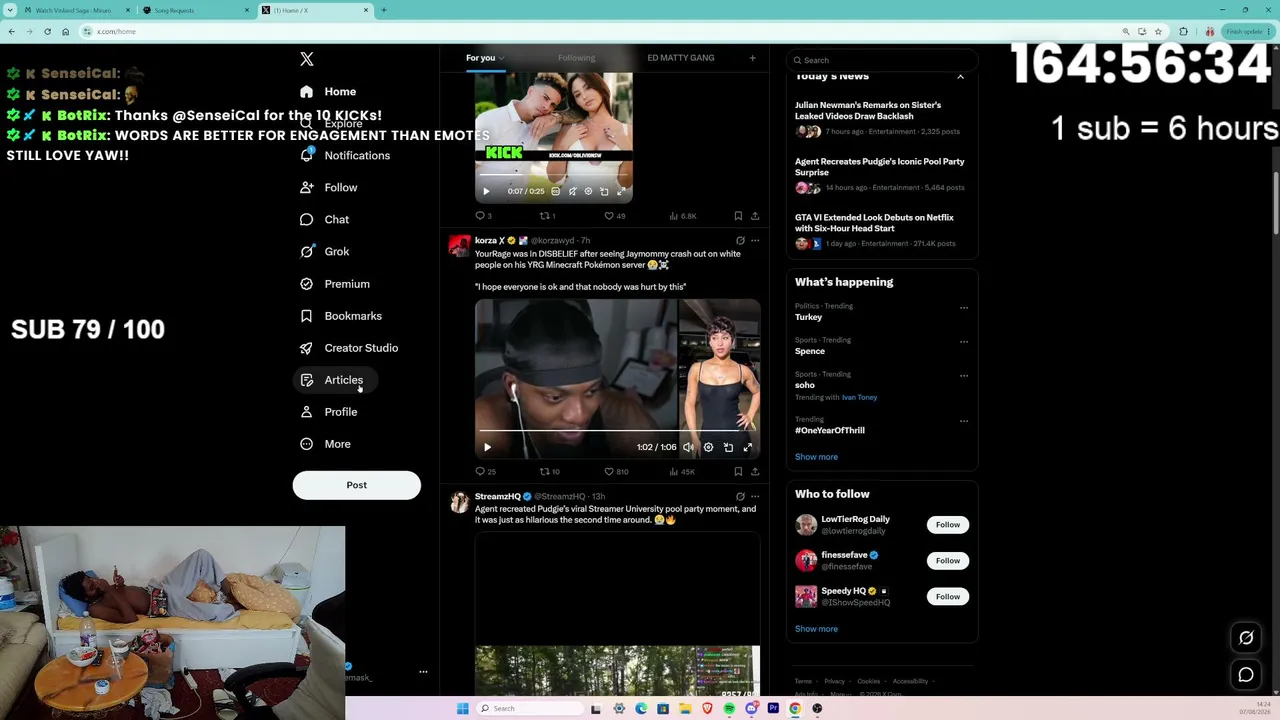Open Creator Studio in the sidebar
The image size is (1280, 720).
click(348, 348)
